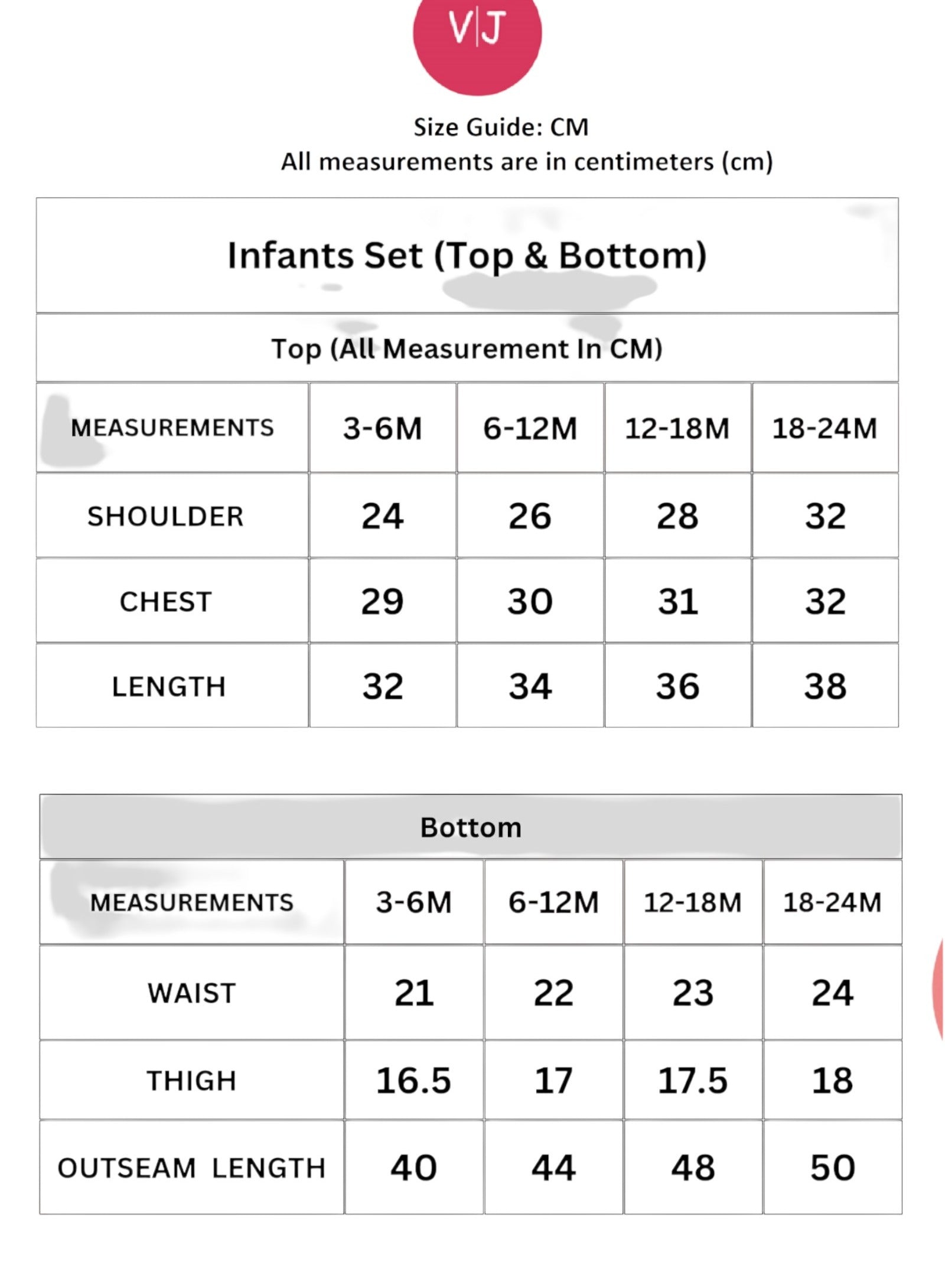Viewport: 945px width, 1288px height.
Task: Click thigh value 16.5 for 3-6M
Action: click(413, 1081)
